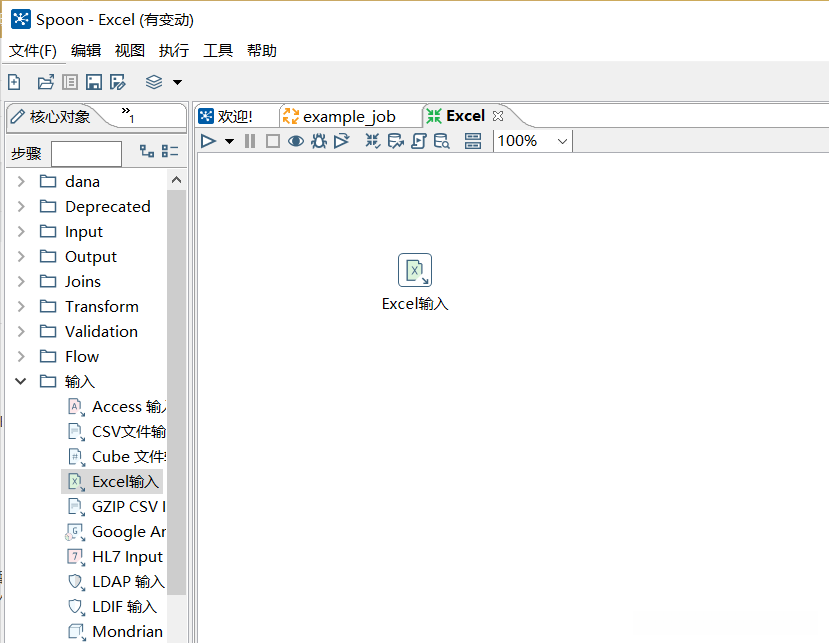Expand the Validation folder
This screenshot has width=829, height=643.
tap(21, 332)
